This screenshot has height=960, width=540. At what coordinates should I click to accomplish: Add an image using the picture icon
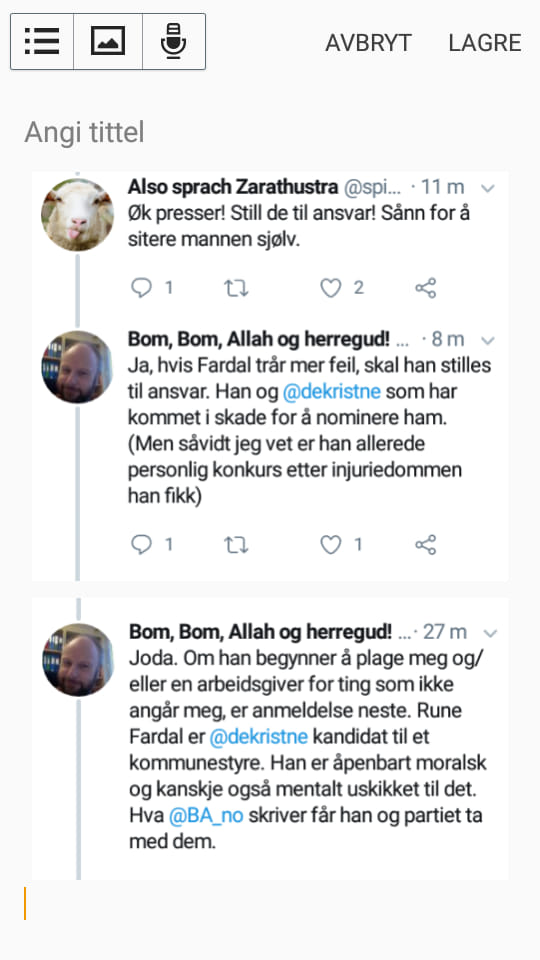[x=108, y=42]
